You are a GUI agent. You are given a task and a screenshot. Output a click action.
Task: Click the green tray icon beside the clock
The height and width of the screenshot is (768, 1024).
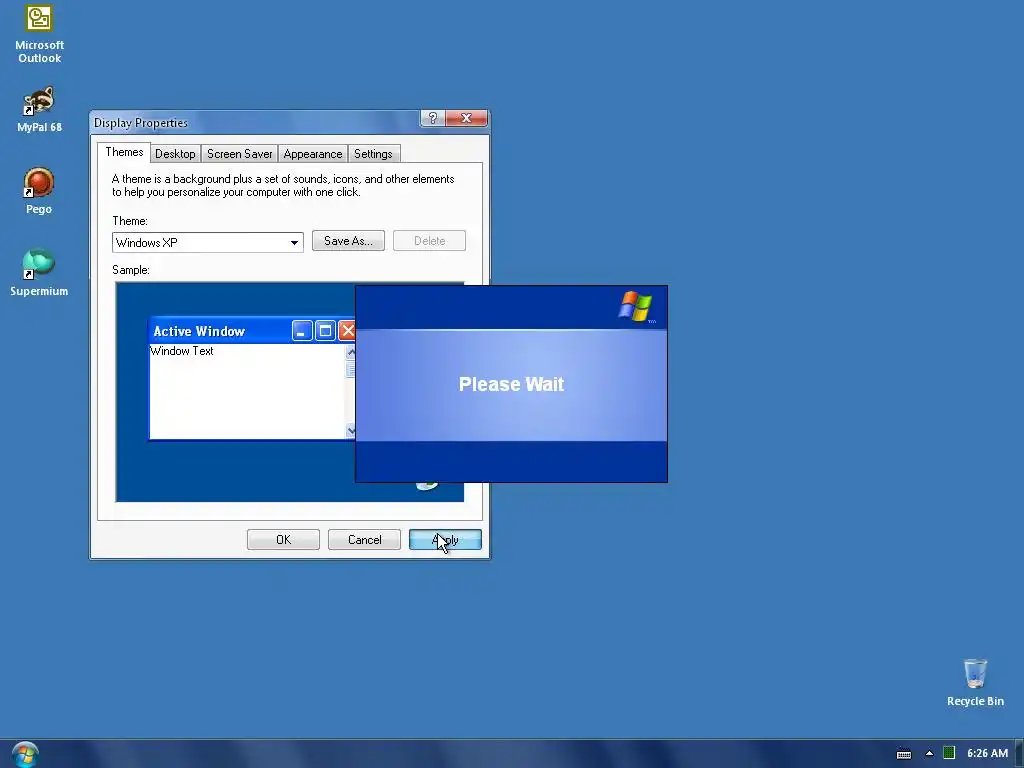[x=949, y=753]
